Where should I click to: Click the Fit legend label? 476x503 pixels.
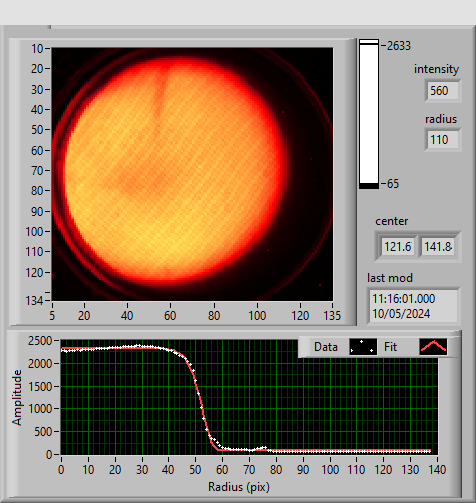[x=390, y=347]
